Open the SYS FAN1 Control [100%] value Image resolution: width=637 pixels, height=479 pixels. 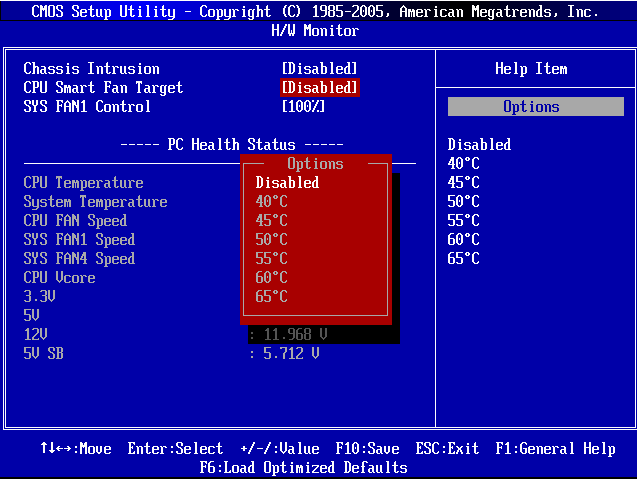(303, 106)
